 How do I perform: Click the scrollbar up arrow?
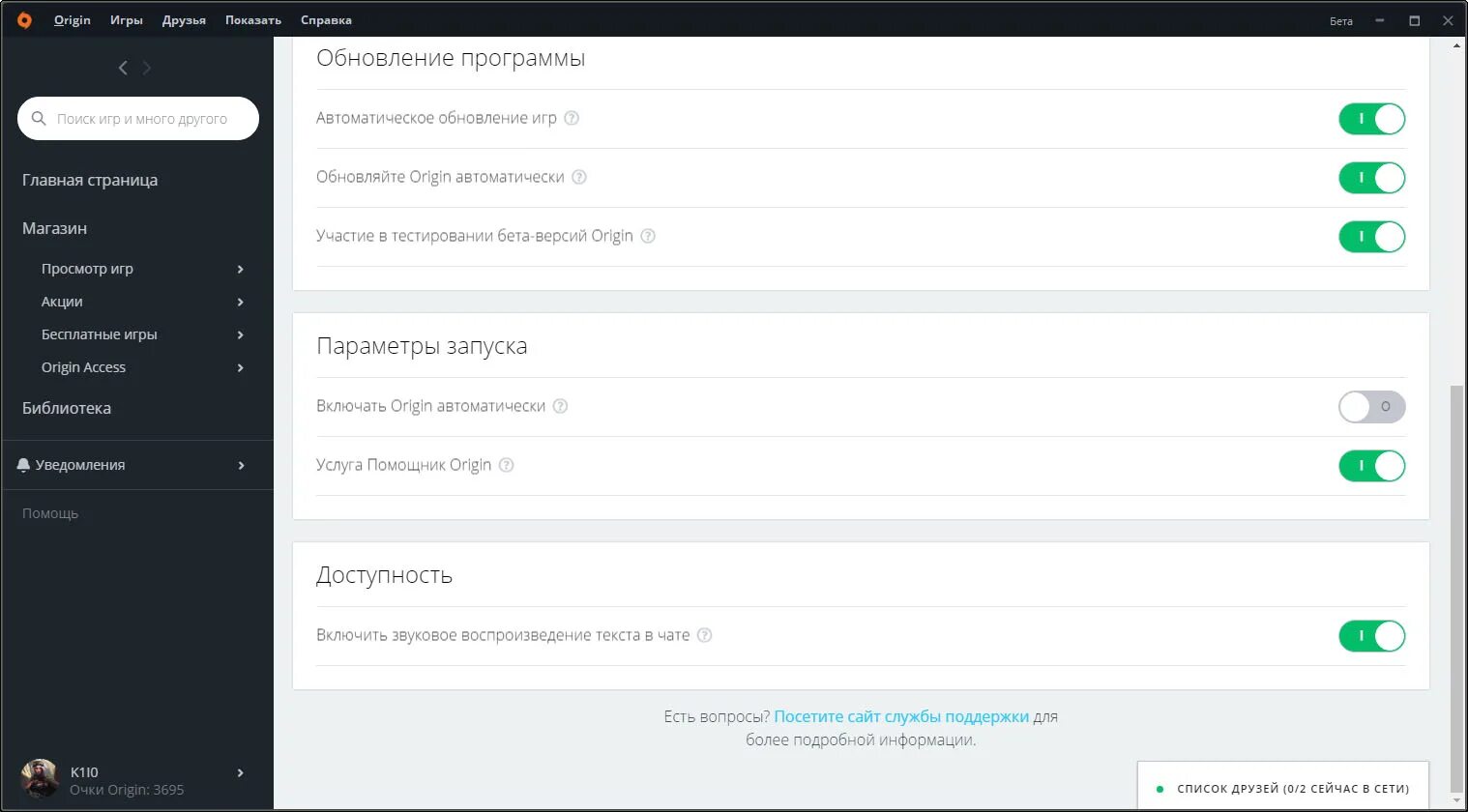(x=1457, y=45)
